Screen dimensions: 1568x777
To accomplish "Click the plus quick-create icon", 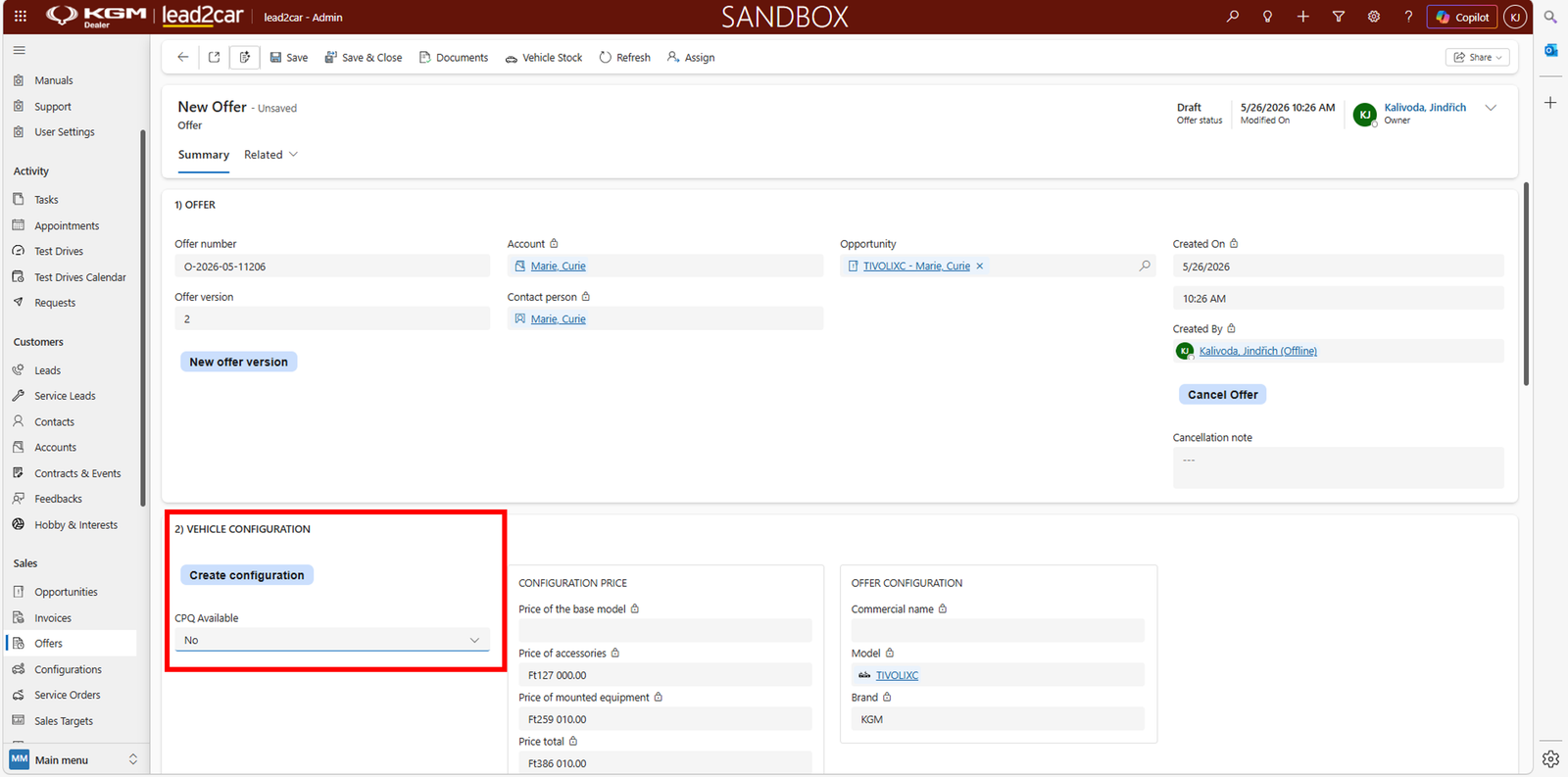I will click(1303, 17).
